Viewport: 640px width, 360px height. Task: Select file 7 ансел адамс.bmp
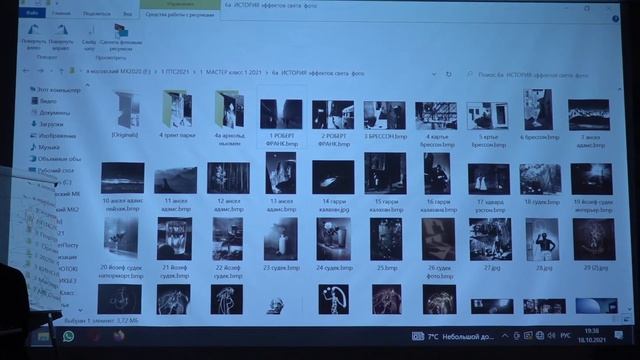(589, 124)
